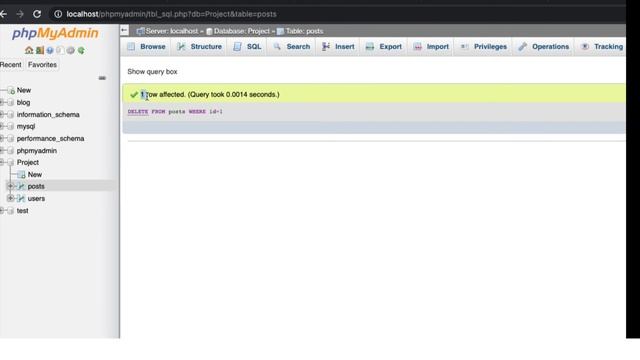The height and width of the screenshot is (360, 640).
Task: Expand the test database node
Action: 2,211
